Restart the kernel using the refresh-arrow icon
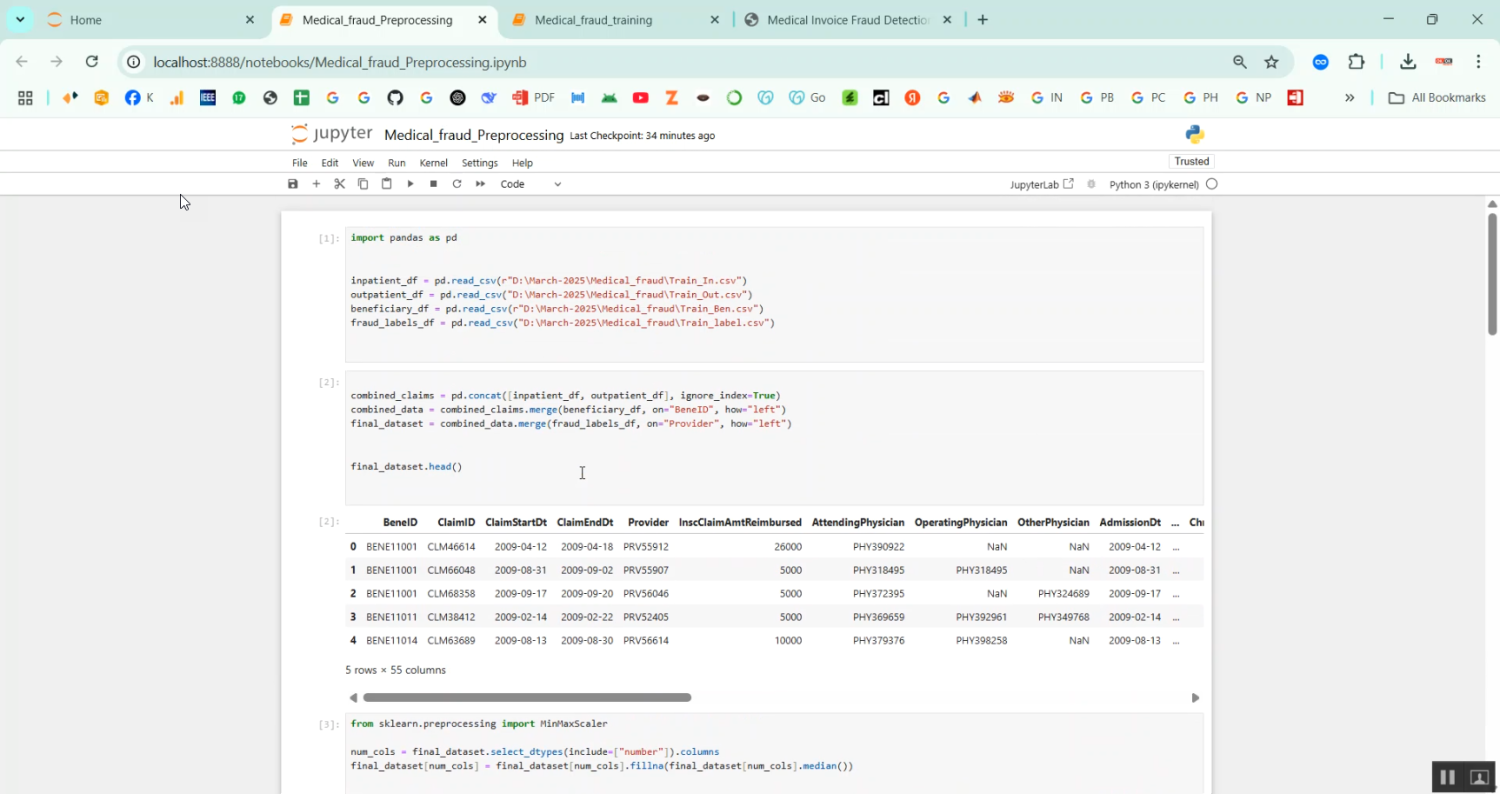The image size is (1500, 794). click(x=457, y=184)
